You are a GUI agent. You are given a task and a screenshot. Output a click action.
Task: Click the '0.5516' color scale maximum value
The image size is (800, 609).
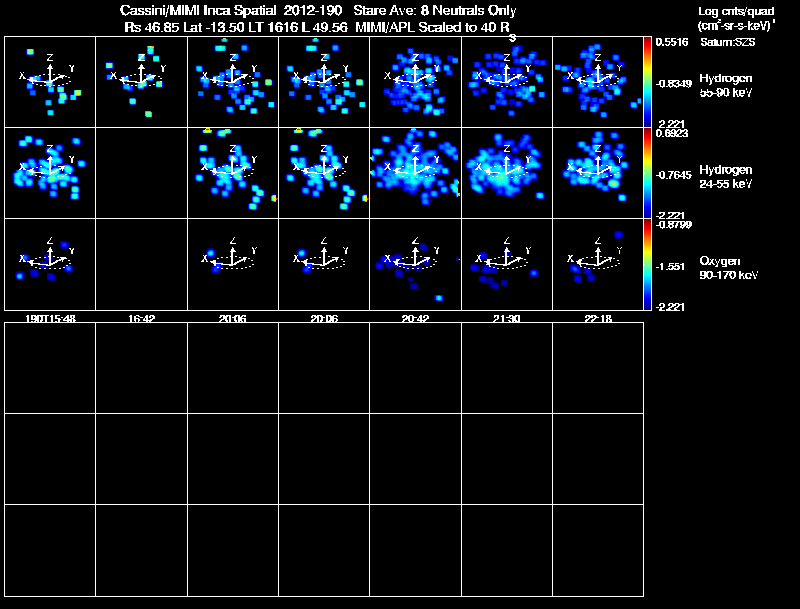coord(672,42)
